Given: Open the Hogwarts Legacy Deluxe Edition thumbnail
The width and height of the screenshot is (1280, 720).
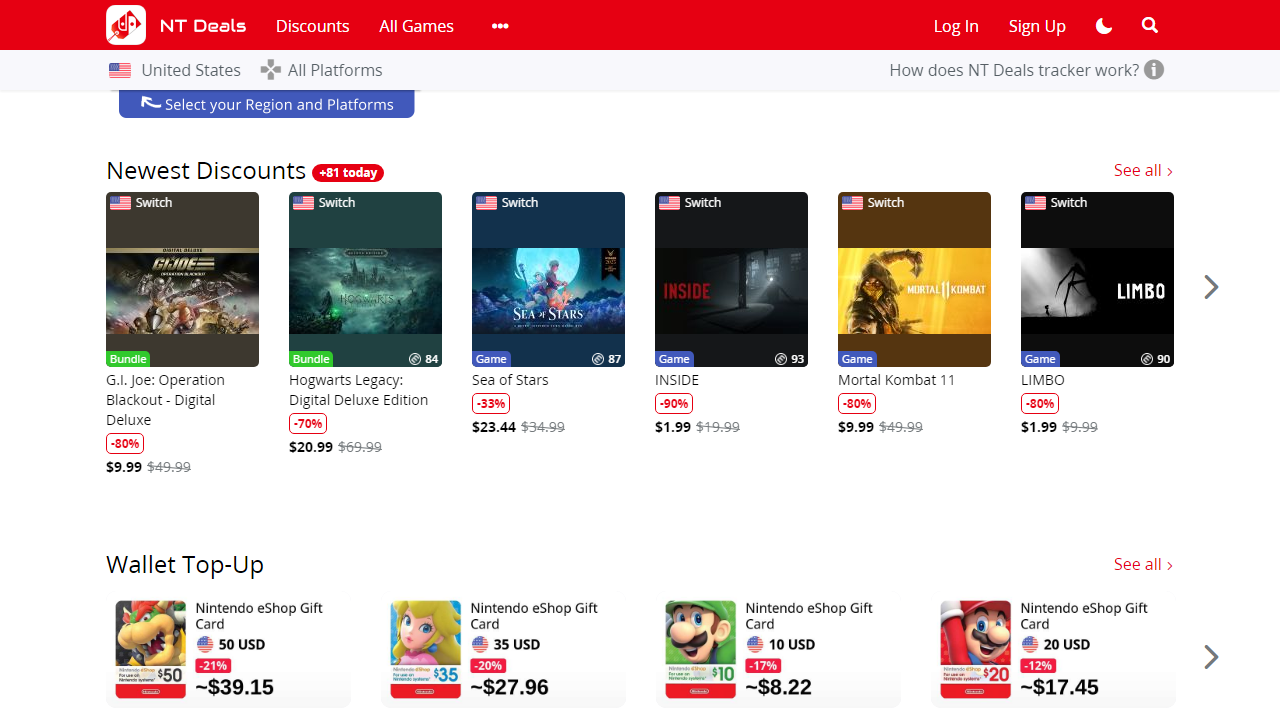Looking at the screenshot, I should click(364, 279).
